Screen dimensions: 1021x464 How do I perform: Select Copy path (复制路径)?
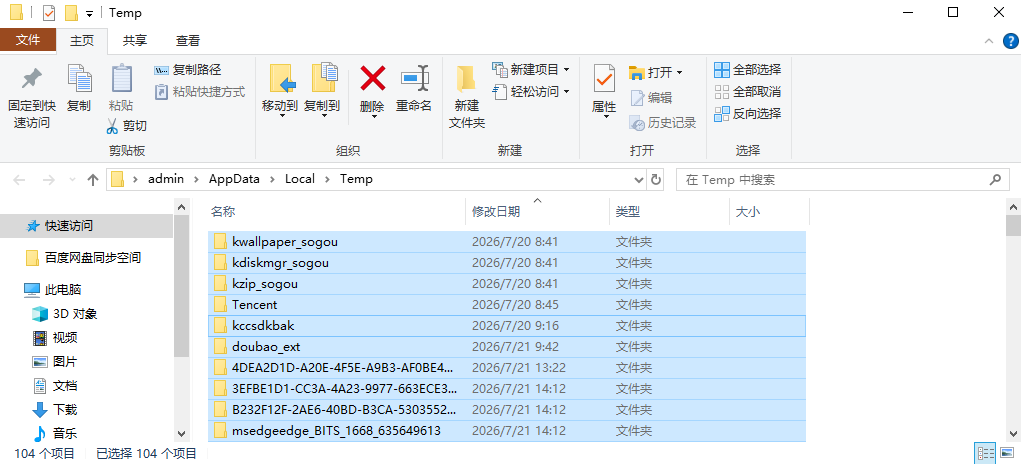(188, 70)
